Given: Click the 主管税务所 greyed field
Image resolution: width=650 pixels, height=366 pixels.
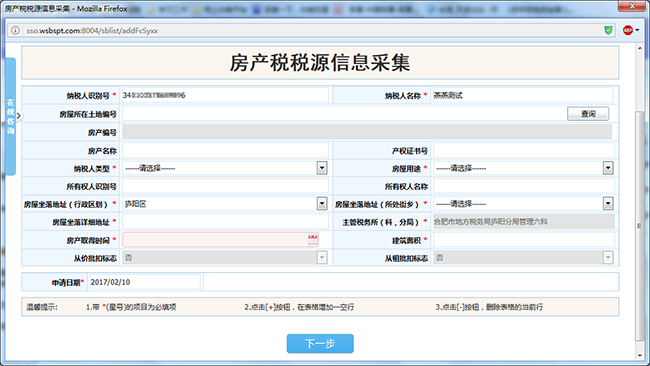Looking at the screenshot, I should (524, 221).
